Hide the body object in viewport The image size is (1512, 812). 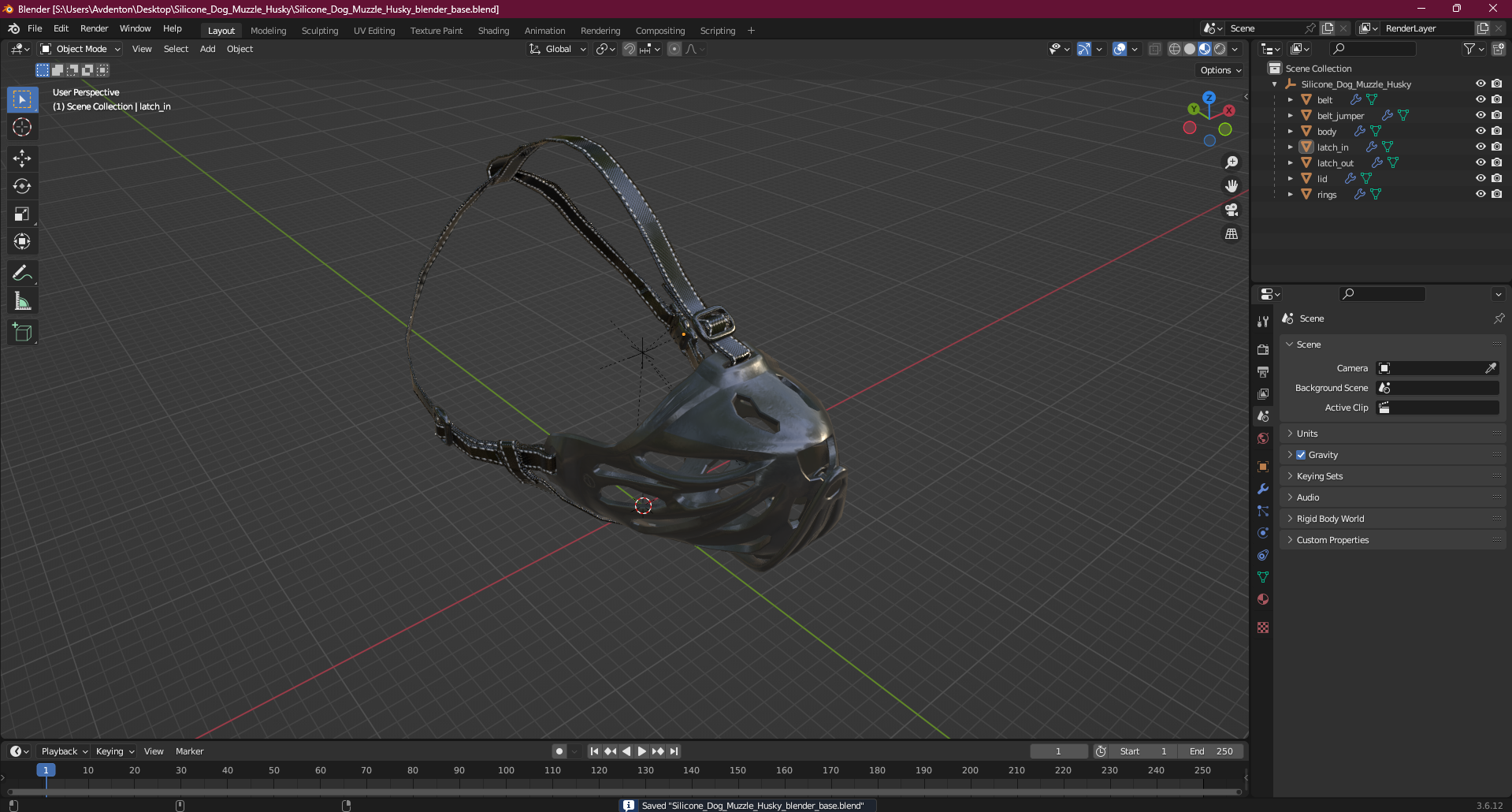[x=1480, y=131]
